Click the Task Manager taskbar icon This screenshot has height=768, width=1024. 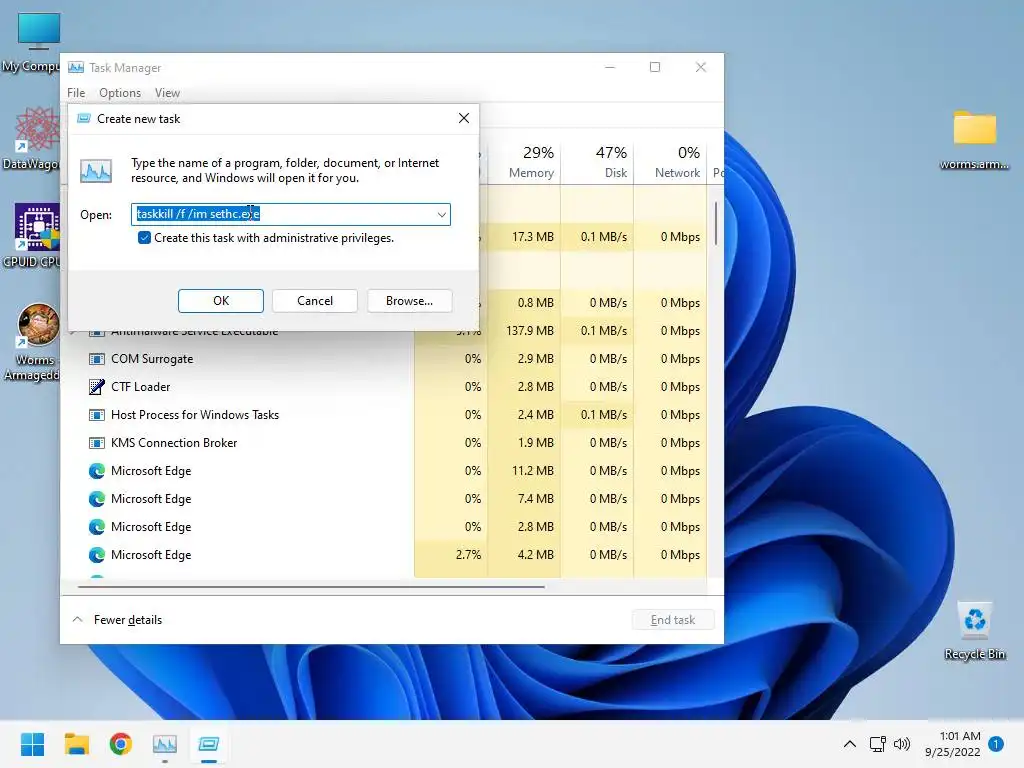click(x=165, y=744)
